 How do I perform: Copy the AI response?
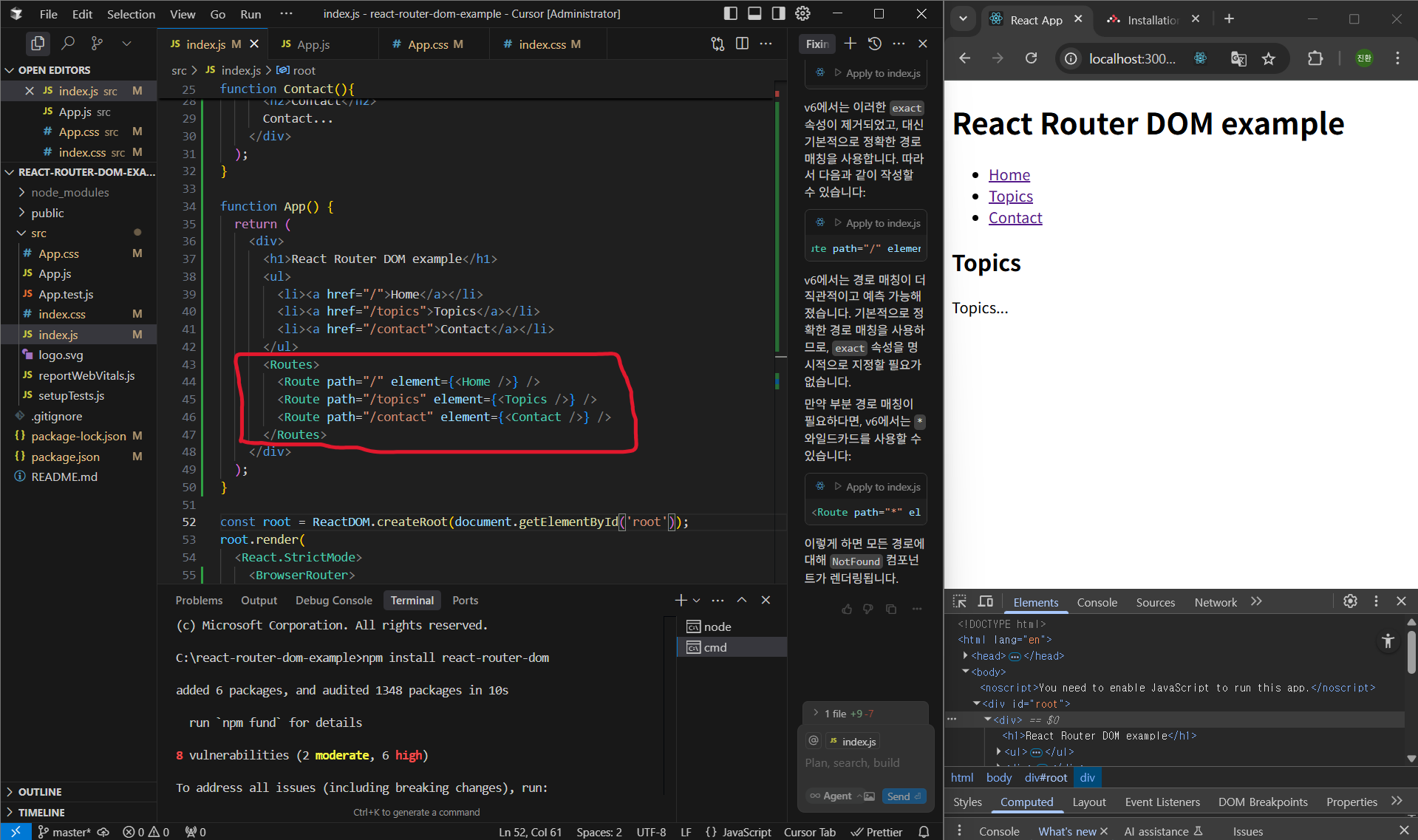[891, 609]
